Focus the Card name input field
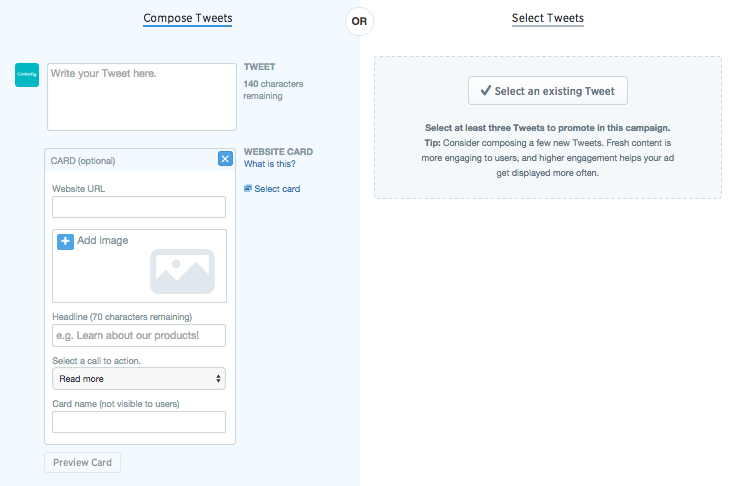The image size is (735, 486). tap(139, 422)
